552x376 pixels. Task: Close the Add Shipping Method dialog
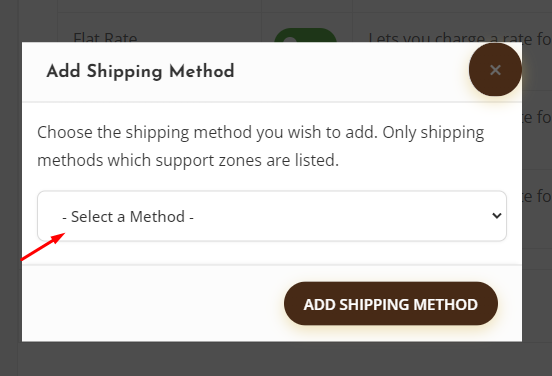495,70
